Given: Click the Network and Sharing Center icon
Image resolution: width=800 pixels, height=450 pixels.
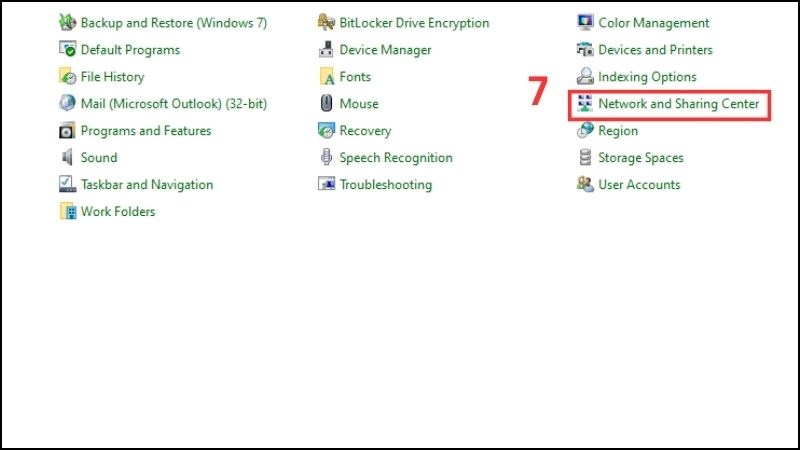Looking at the screenshot, I should (x=585, y=103).
